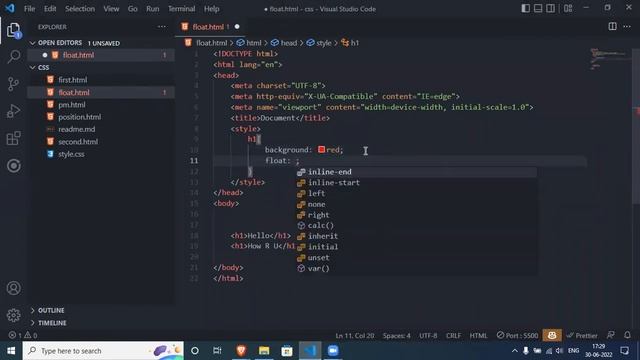This screenshot has width=640, height=360.
Task: Open the Edit menu
Action: coord(50,9)
